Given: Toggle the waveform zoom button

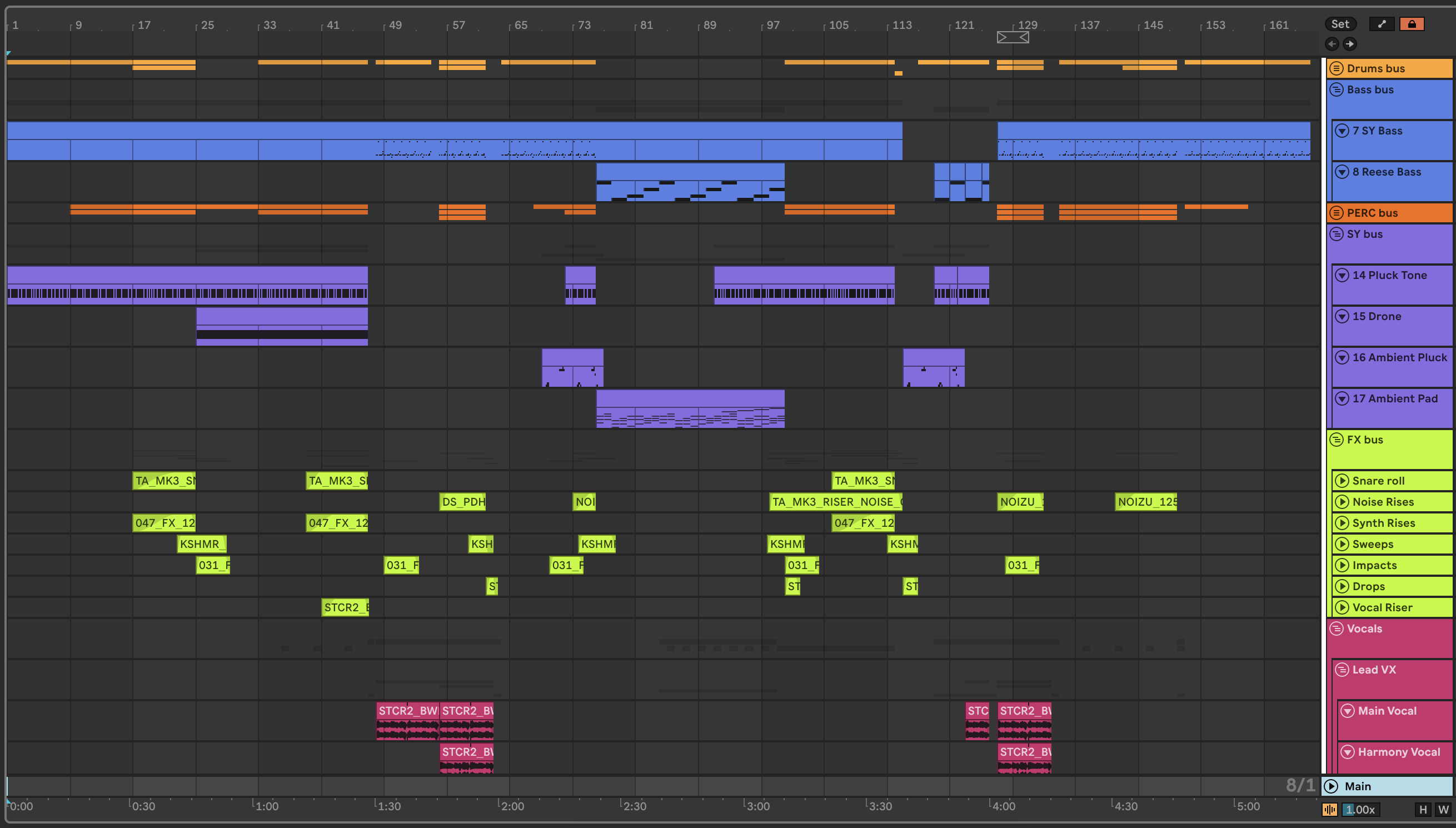Looking at the screenshot, I should [1330, 809].
